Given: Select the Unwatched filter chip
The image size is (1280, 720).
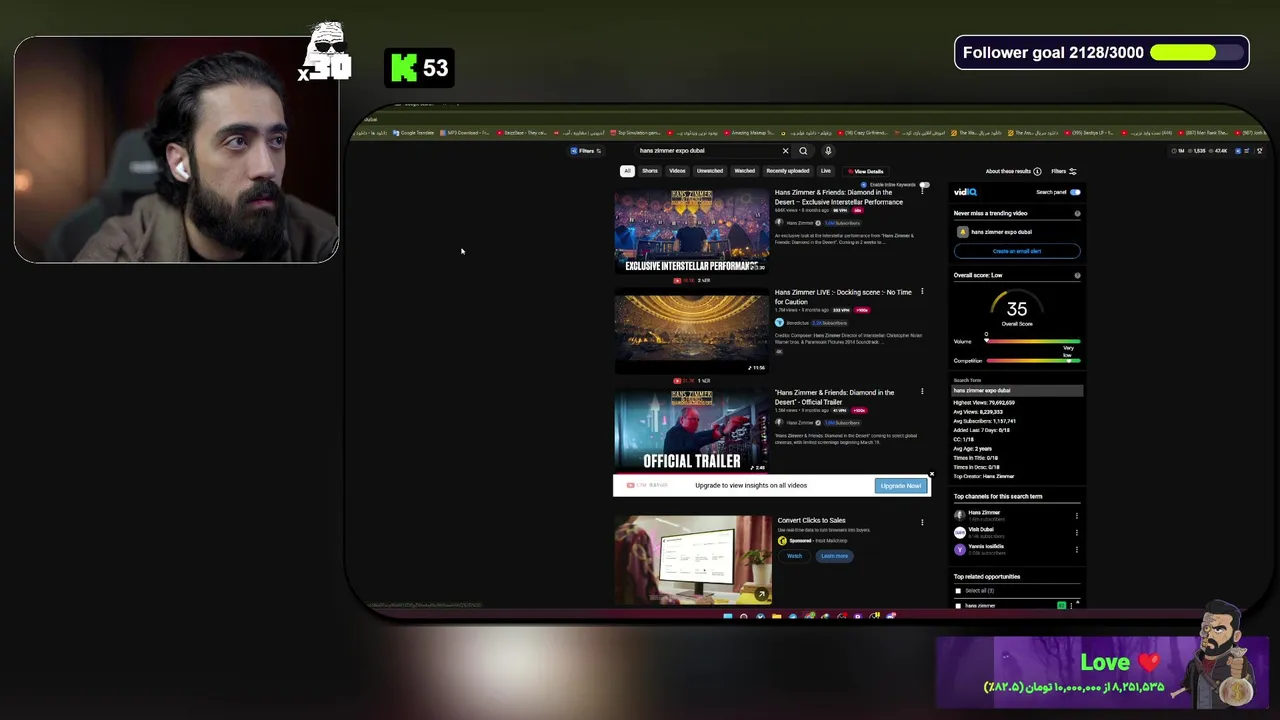Looking at the screenshot, I should coord(710,171).
